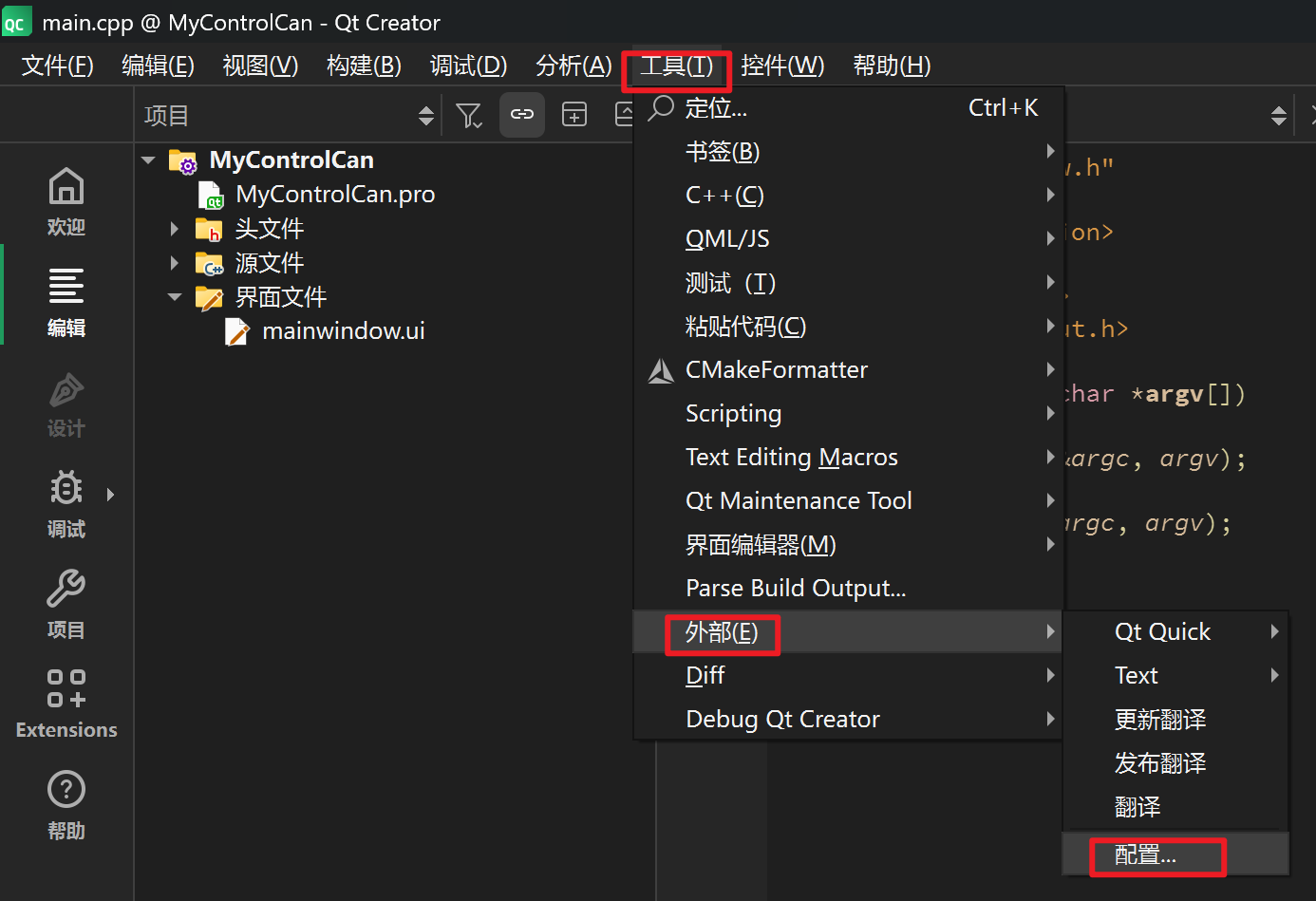The height and width of the screenshot is (901, 1316).
Task: Open Projects mode (项目) in sidebar
Action: tap(66, 605)
